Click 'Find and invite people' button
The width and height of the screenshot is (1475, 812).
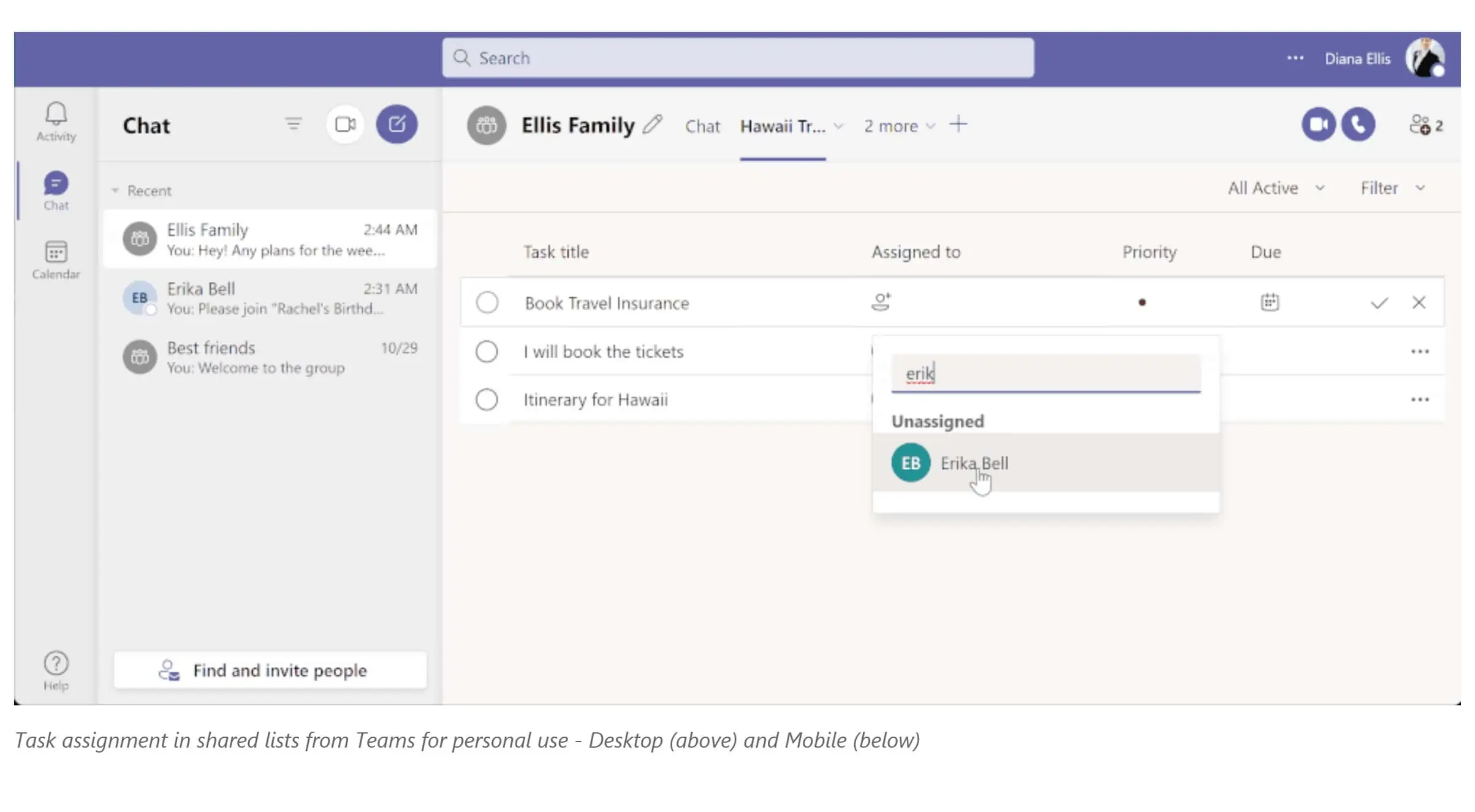pos(269,670)
